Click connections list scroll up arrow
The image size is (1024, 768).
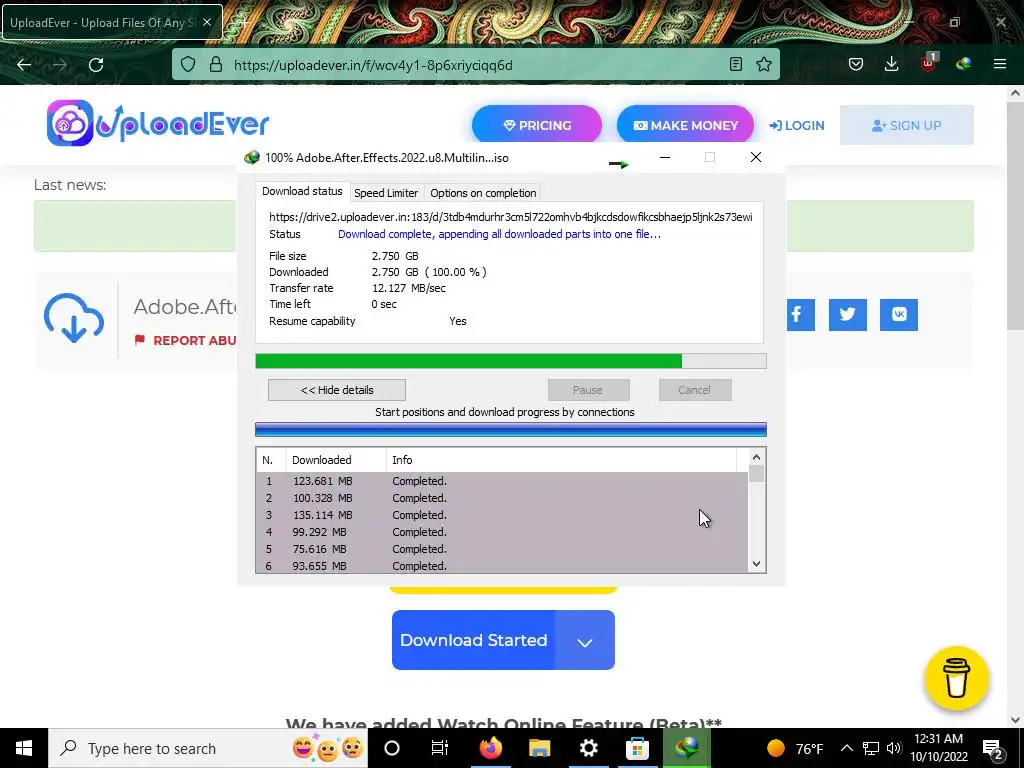756,457
